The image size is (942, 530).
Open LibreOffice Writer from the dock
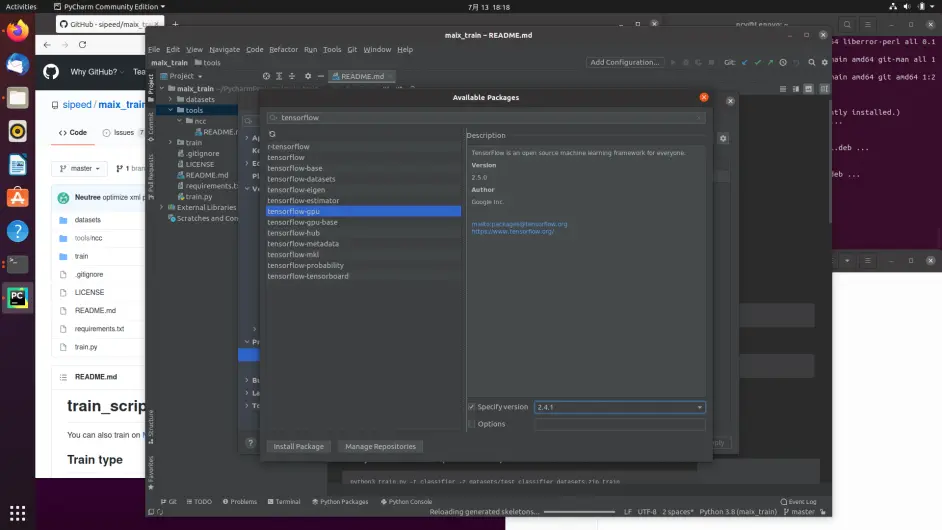17,165
